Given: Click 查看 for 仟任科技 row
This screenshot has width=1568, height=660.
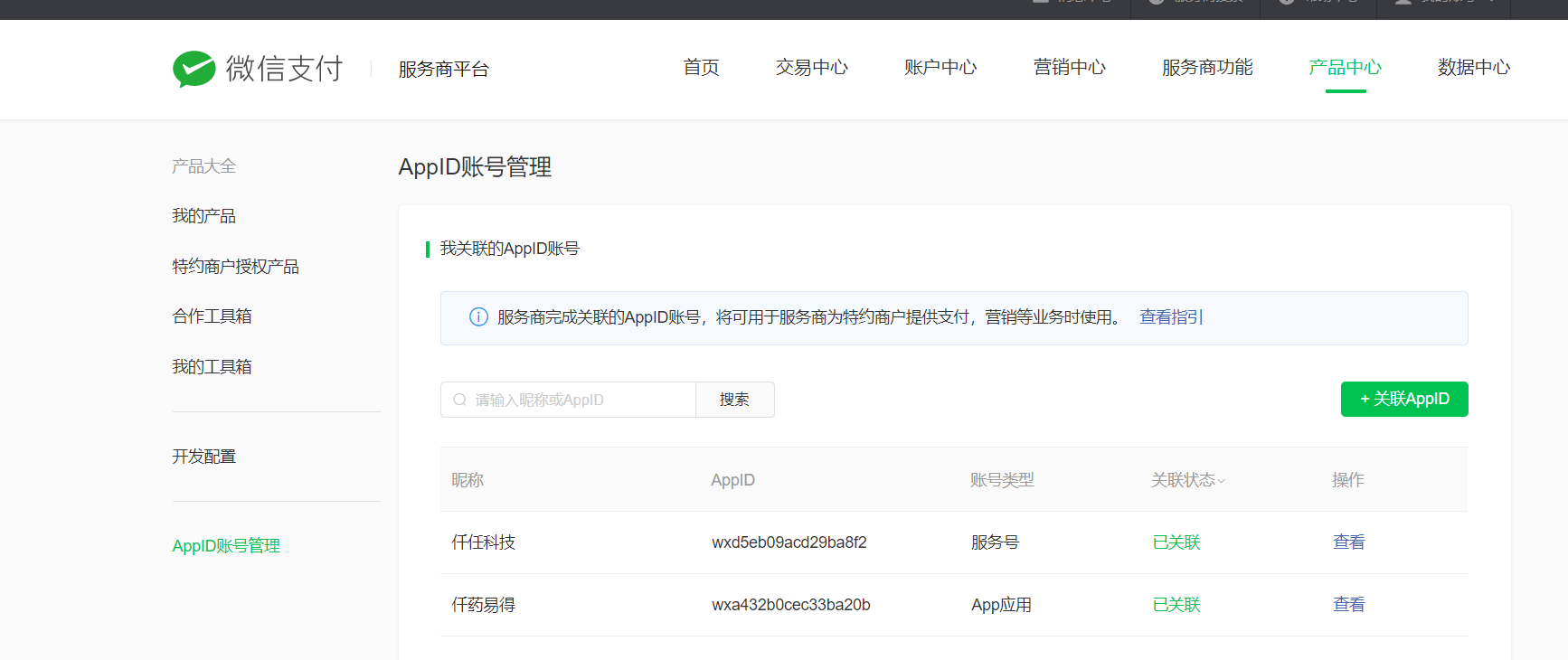Looking at the screenshot, I should [x=1348, y=542].
